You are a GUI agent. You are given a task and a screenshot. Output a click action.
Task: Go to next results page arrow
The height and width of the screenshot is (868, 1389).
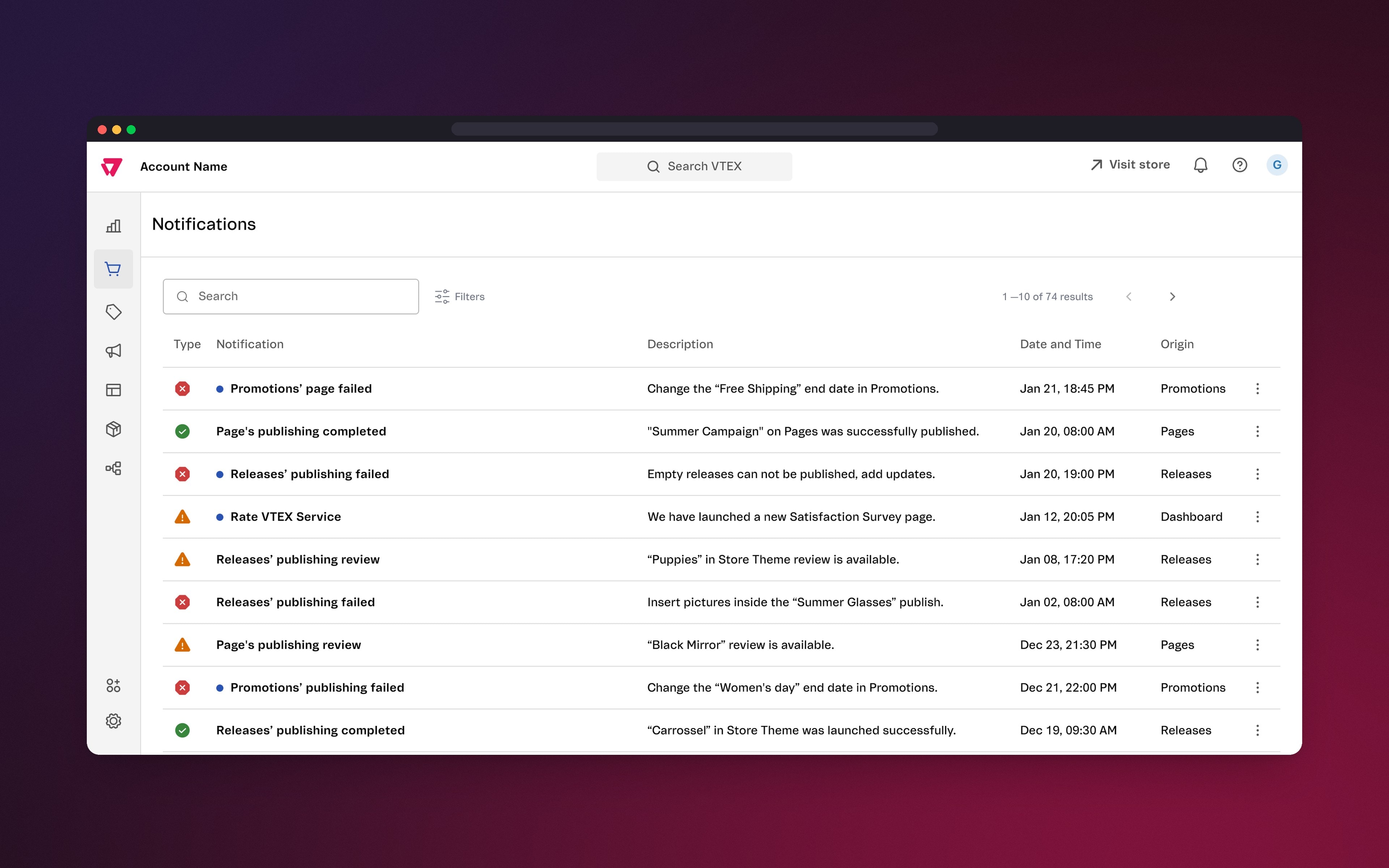[x=1173, y=297]
